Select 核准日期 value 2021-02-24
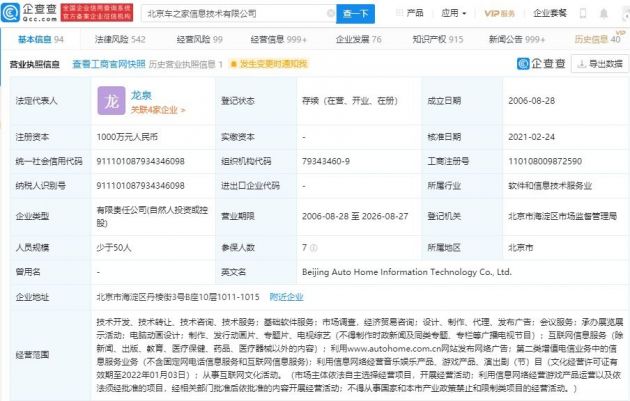Viewport: 630px width, 401px height. (531, 137)
